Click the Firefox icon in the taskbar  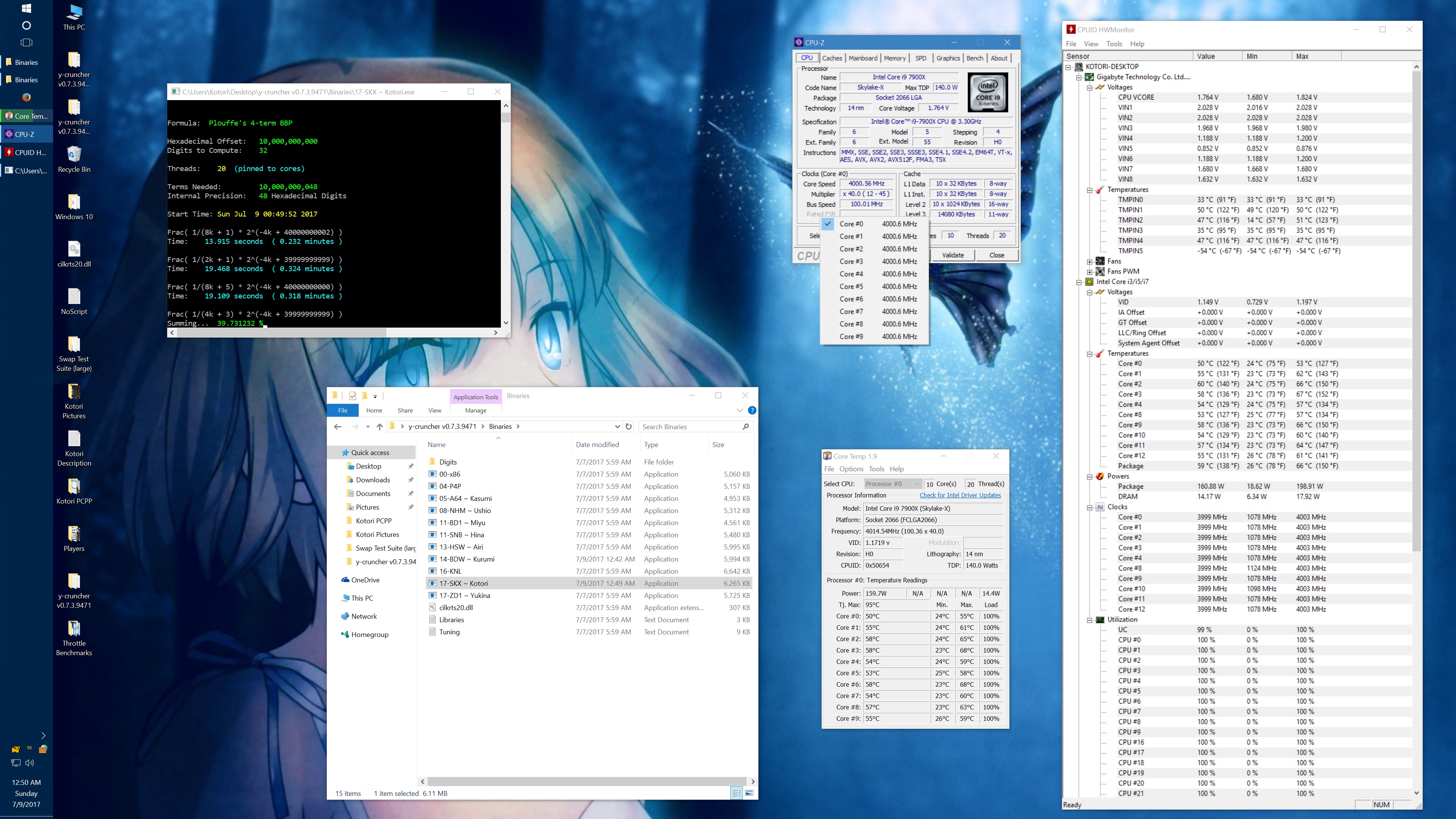click(26, 97)
